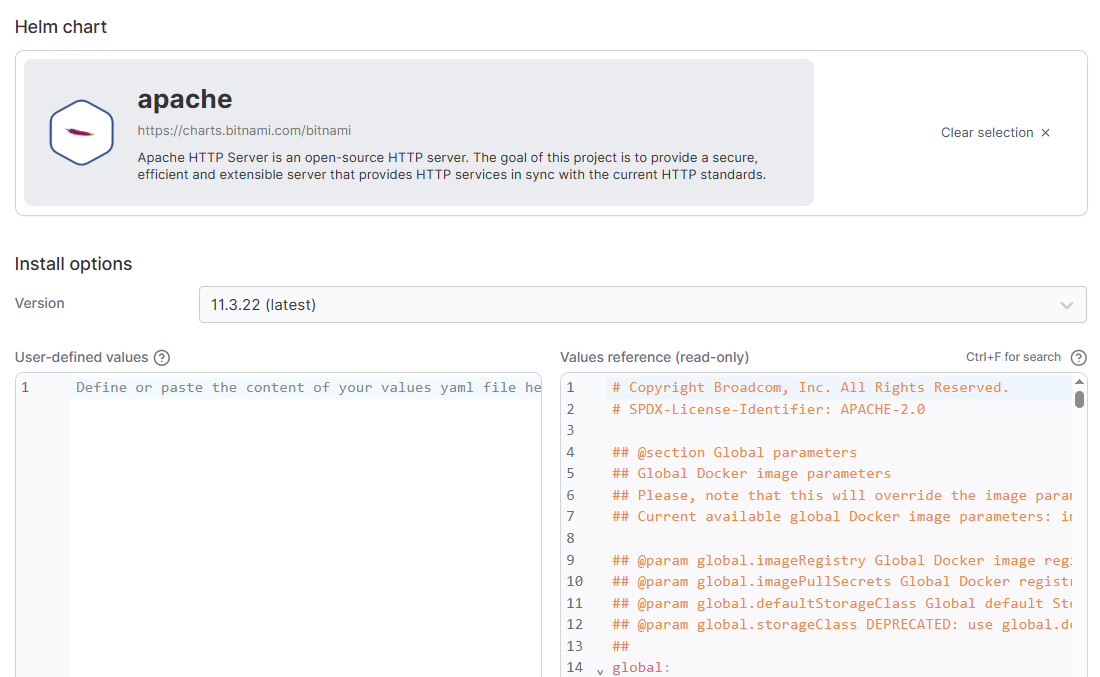
Task: Click the Copyright Broadcom line in reference
Action: 810,388
